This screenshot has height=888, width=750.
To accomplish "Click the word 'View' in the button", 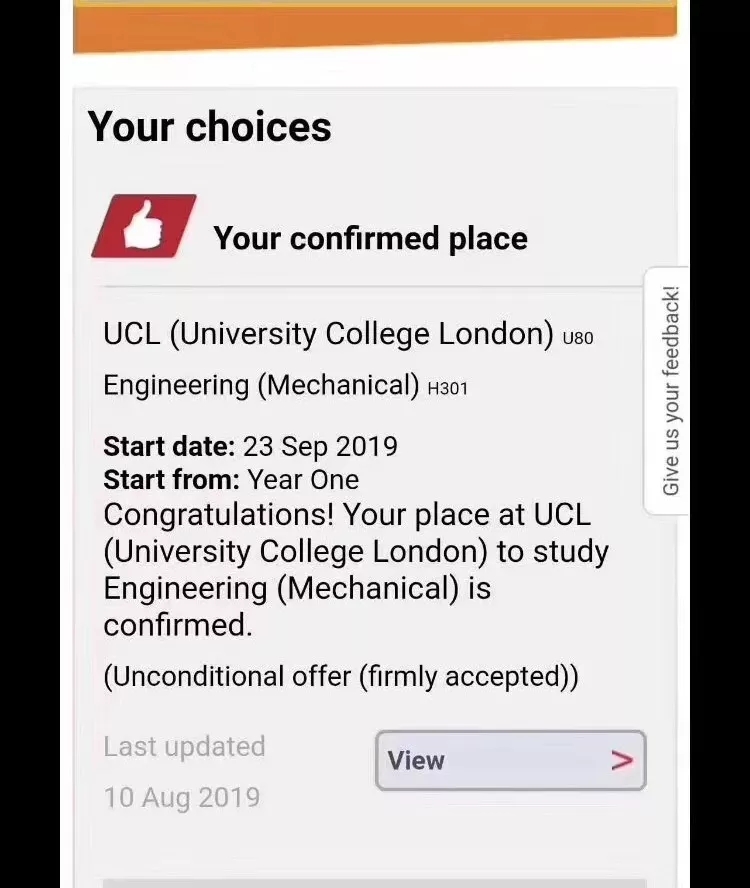I will (416, 761).
